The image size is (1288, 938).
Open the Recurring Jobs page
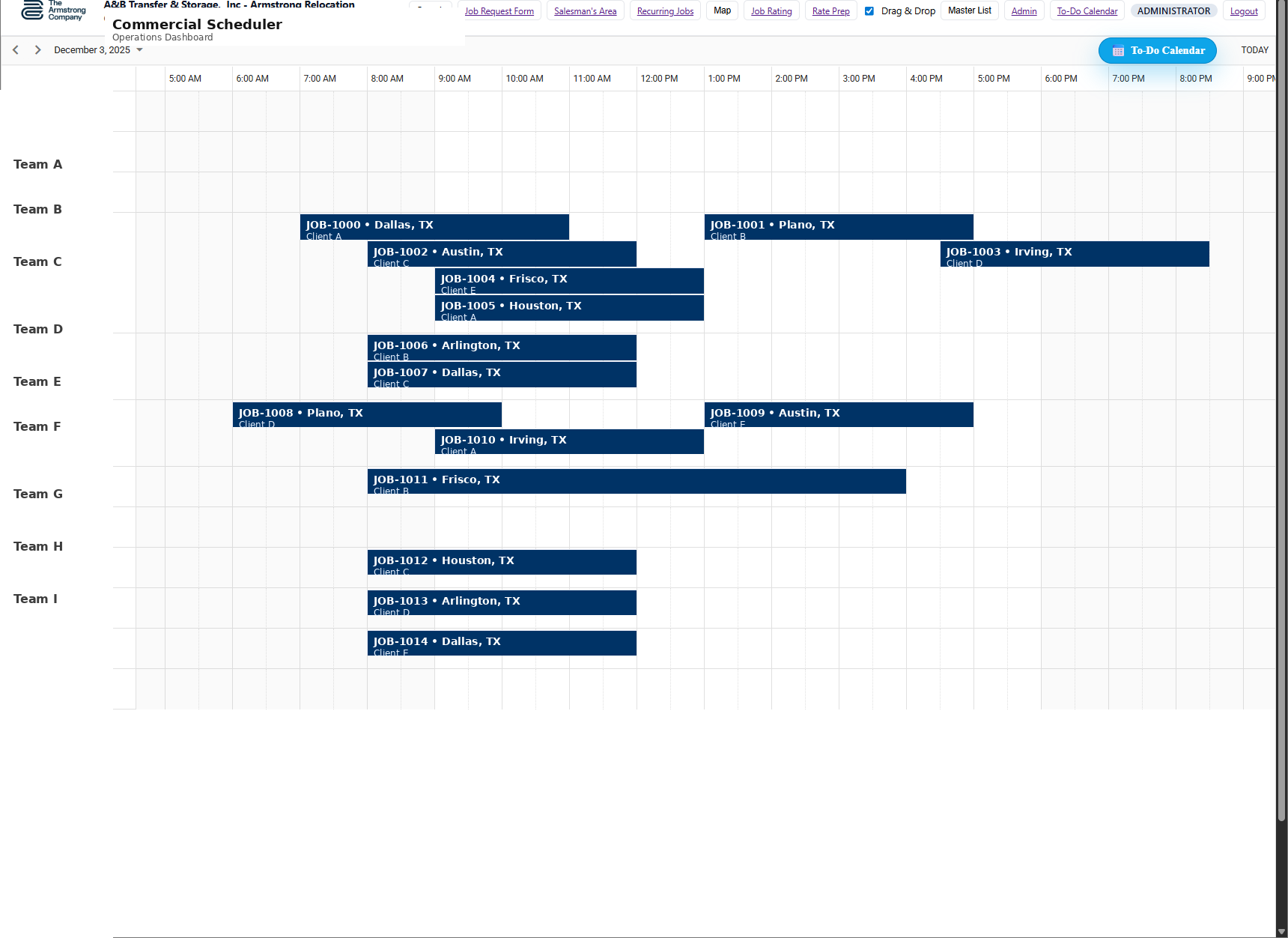click(664, 10)
